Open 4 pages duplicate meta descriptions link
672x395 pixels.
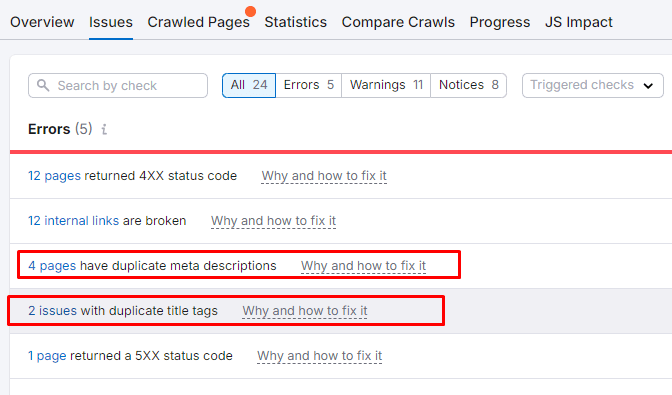click(52, 266)
